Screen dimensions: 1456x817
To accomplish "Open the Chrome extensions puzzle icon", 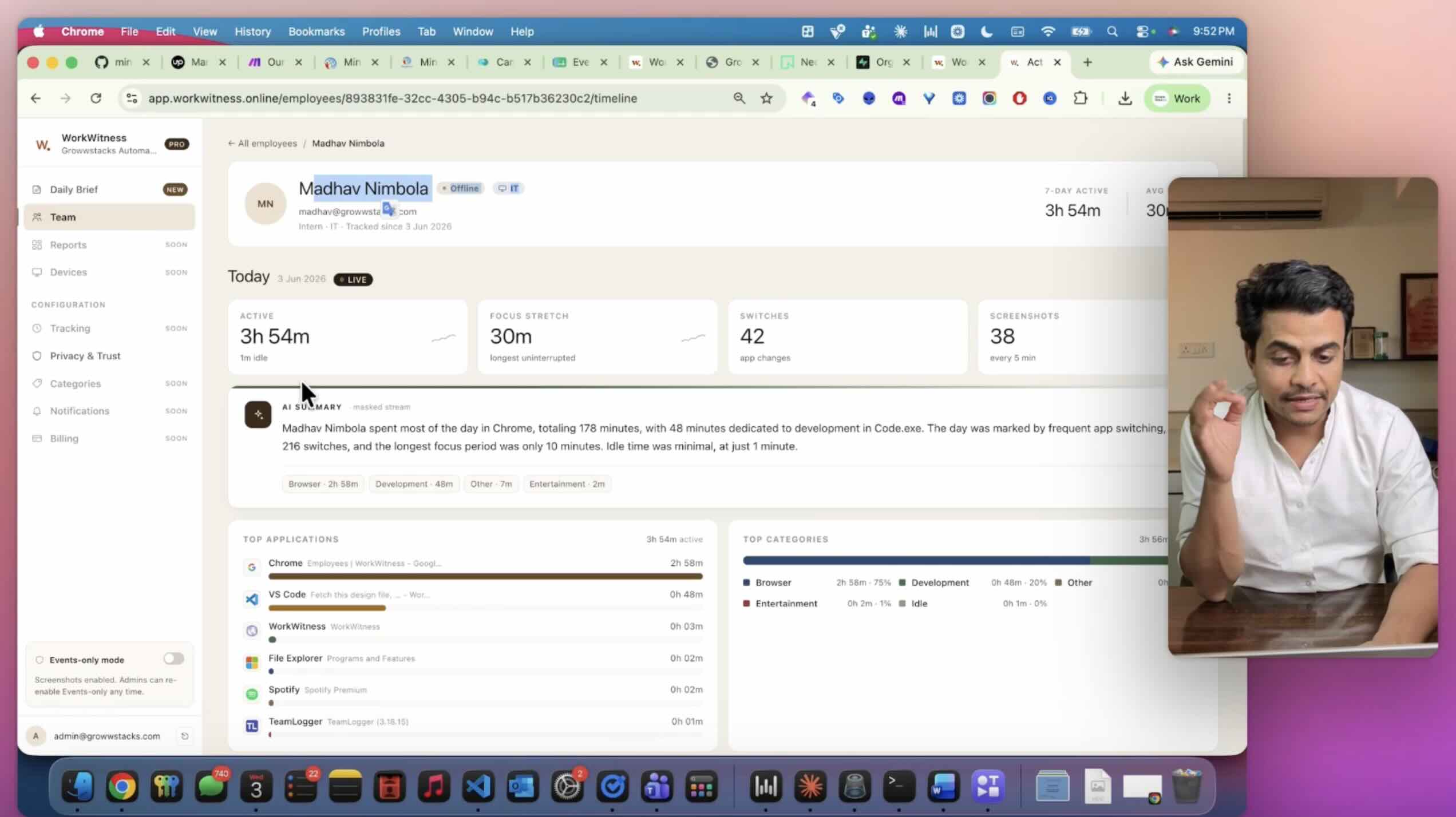I will click(1080, 98).
